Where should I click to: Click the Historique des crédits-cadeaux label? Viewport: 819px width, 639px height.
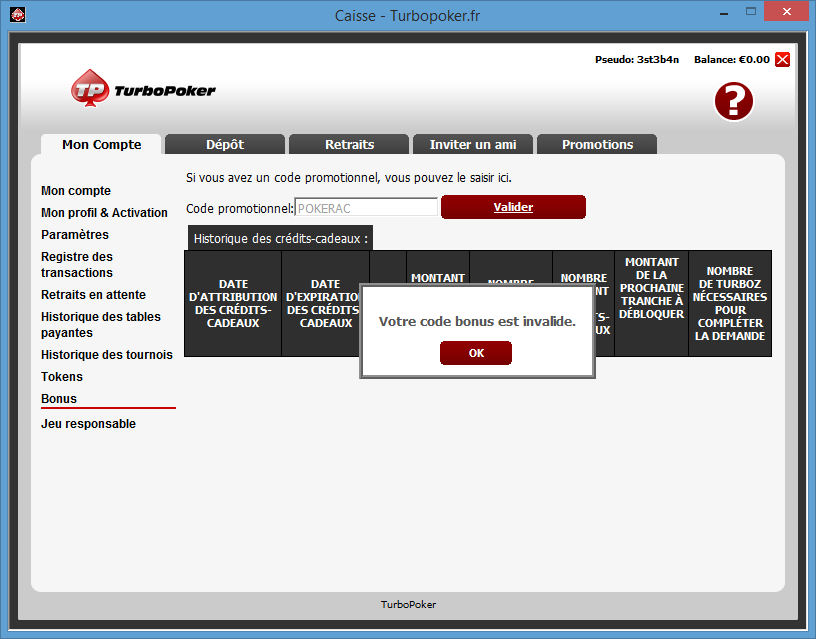click(x=280, y=239)
